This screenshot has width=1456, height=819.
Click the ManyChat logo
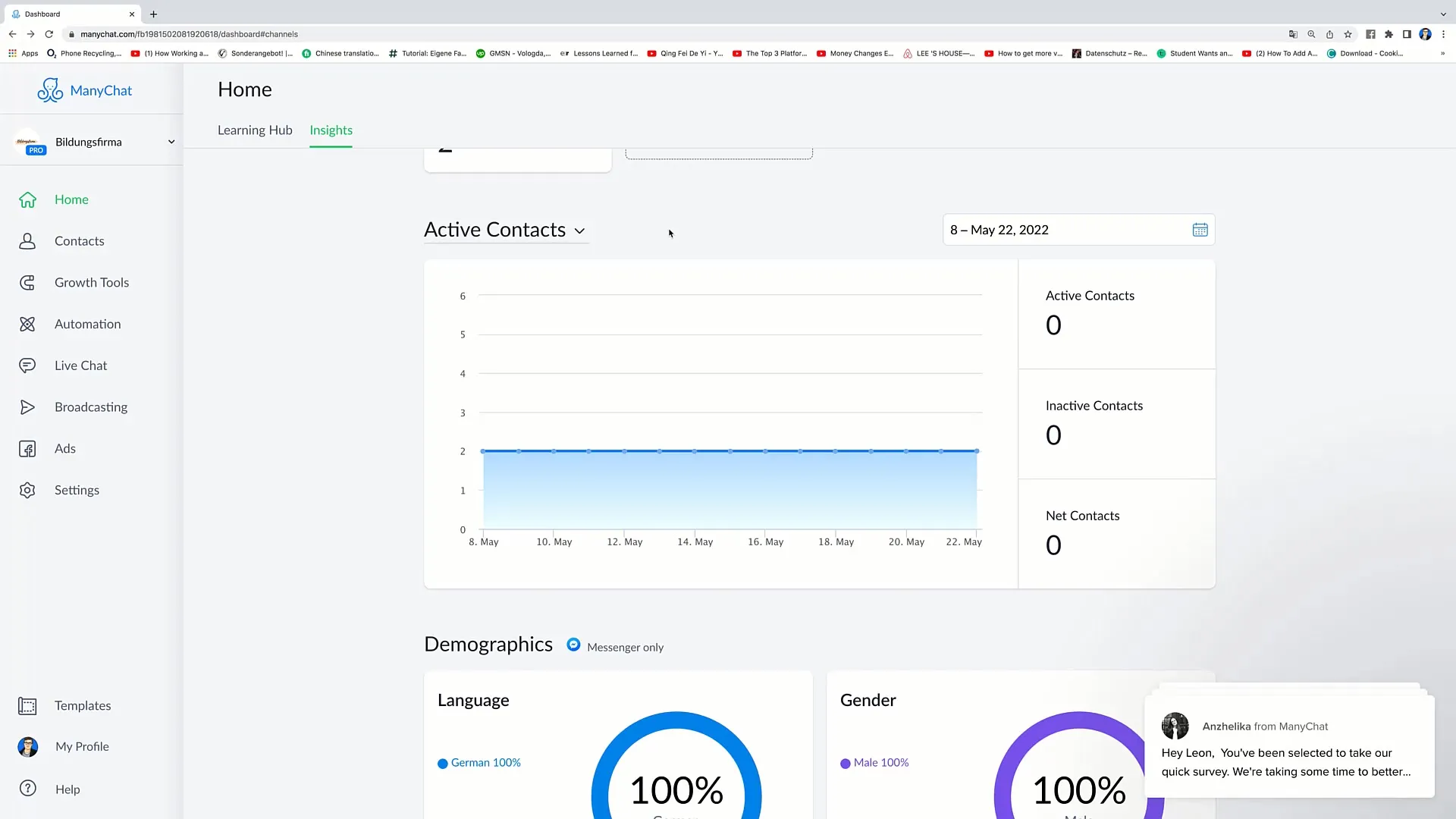click(84, 90)
